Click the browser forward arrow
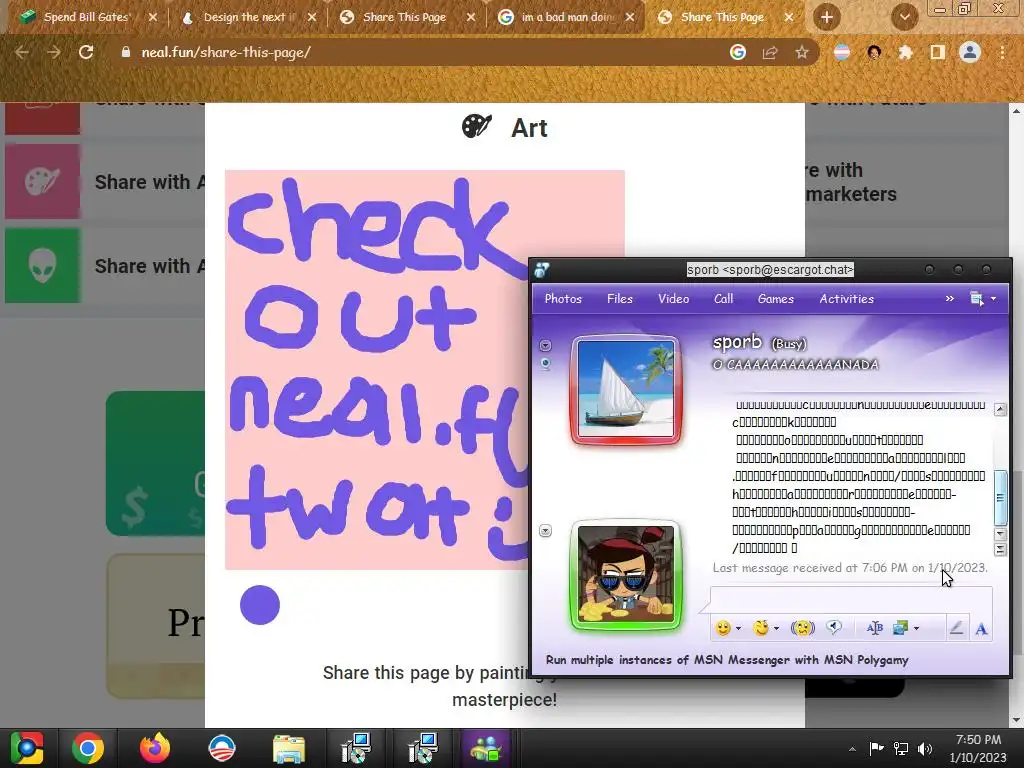The image size is (1024, 768). click(x=54, y=52)
